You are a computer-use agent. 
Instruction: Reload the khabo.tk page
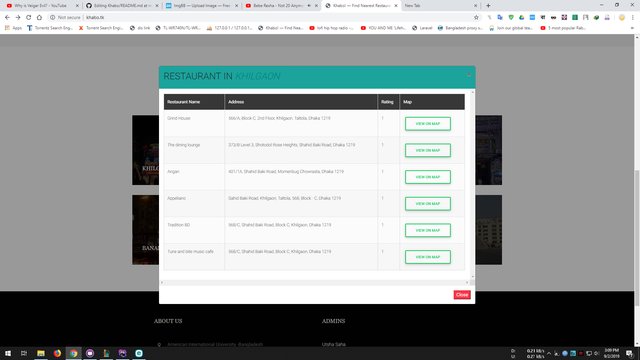click(29, 18)
